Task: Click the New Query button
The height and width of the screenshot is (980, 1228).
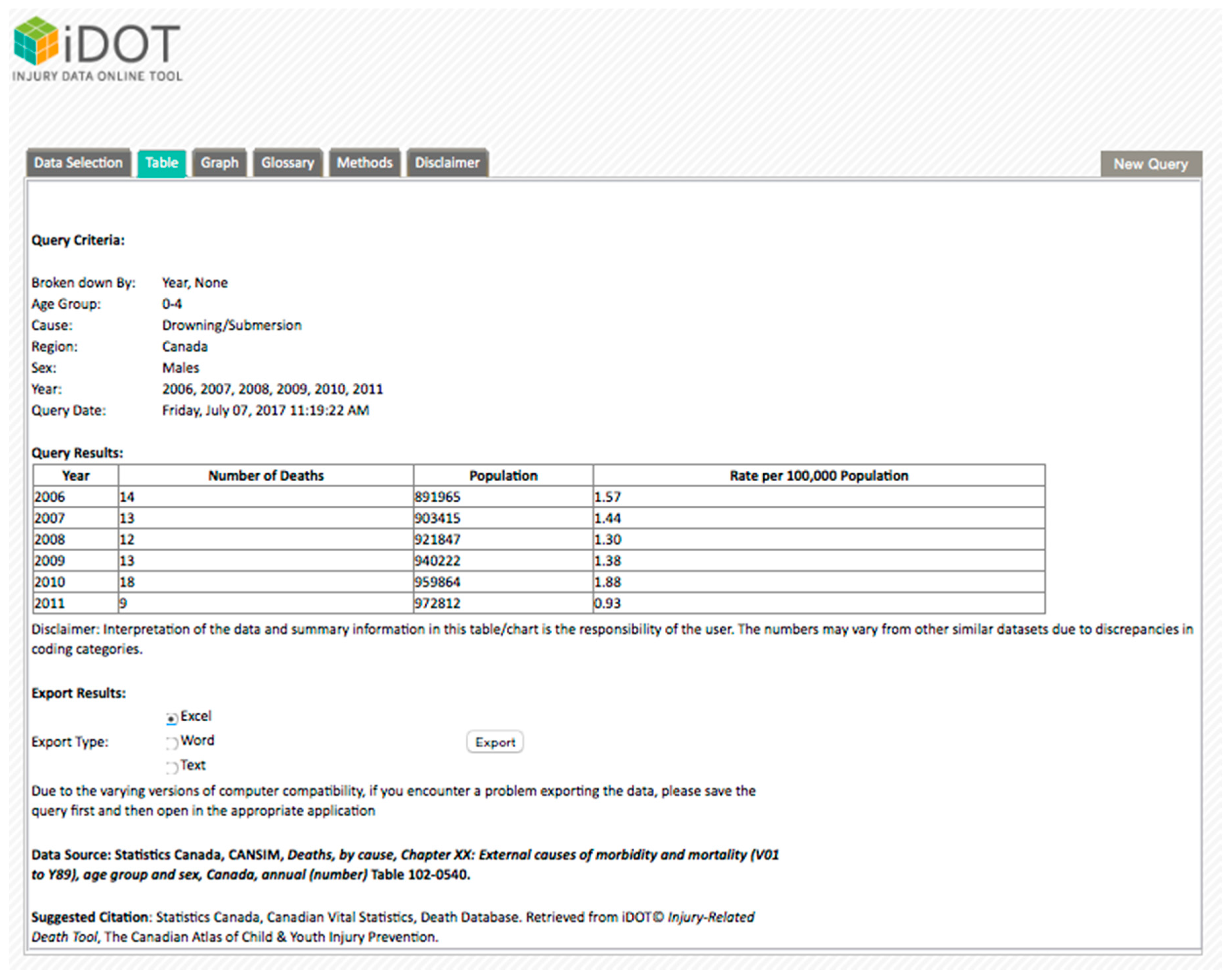Action: coord(1151,164)
